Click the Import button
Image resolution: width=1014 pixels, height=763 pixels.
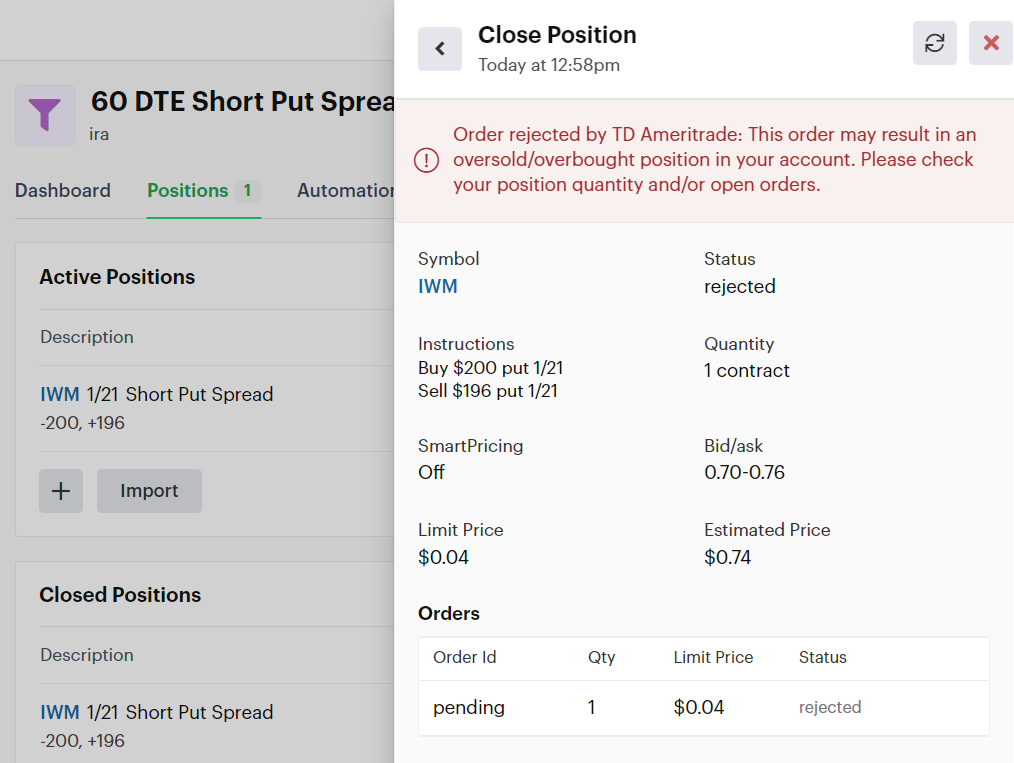(x=149, y=491)
